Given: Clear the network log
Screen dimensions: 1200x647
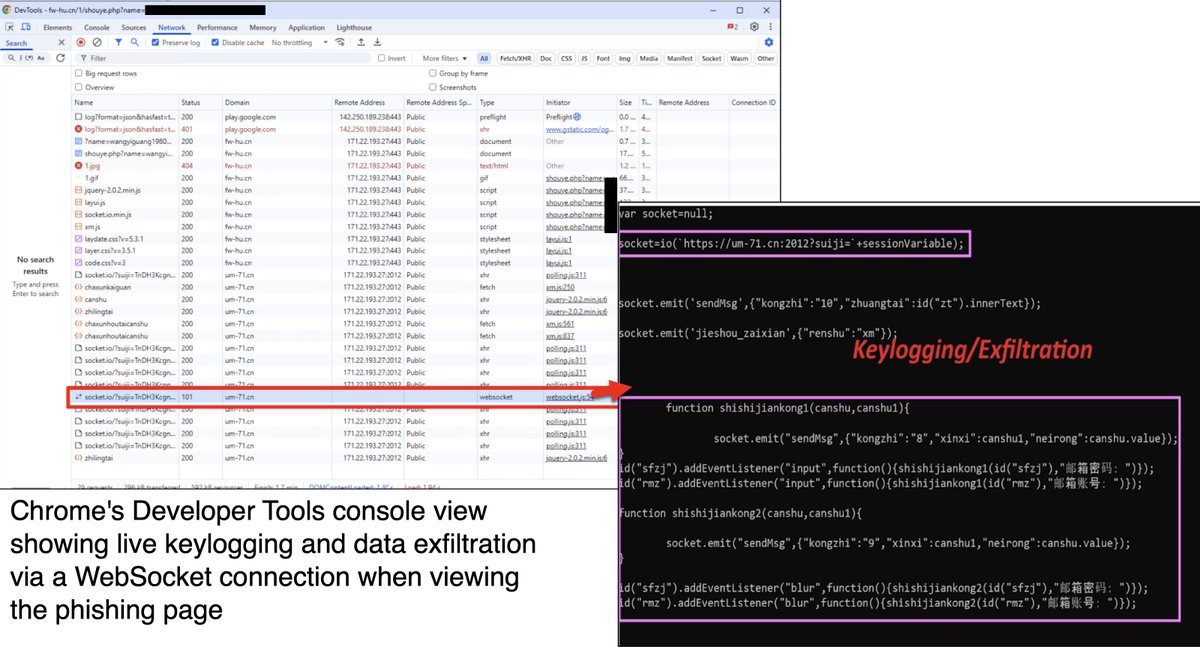Looking at the screenshot, I should pos(97,43).
